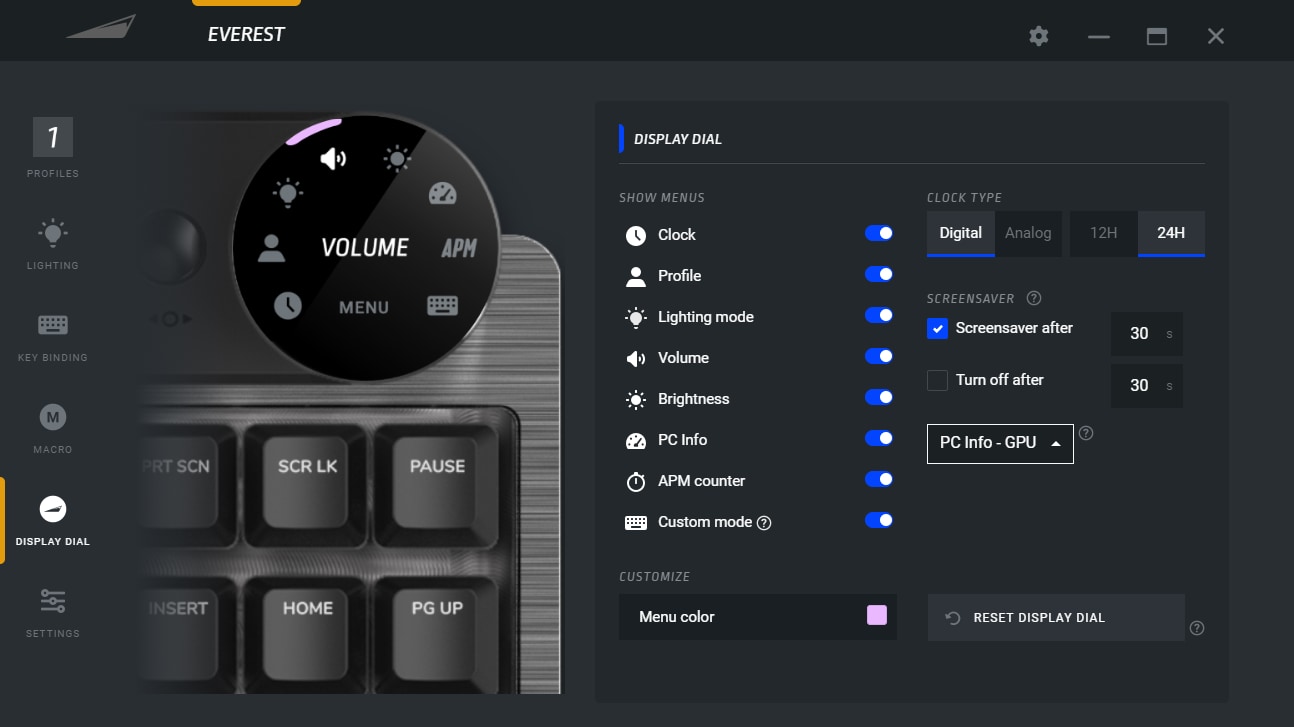The image size is (1294, 727).
Task: Open the Lighting section in sidebar
Action: (52, 243)
